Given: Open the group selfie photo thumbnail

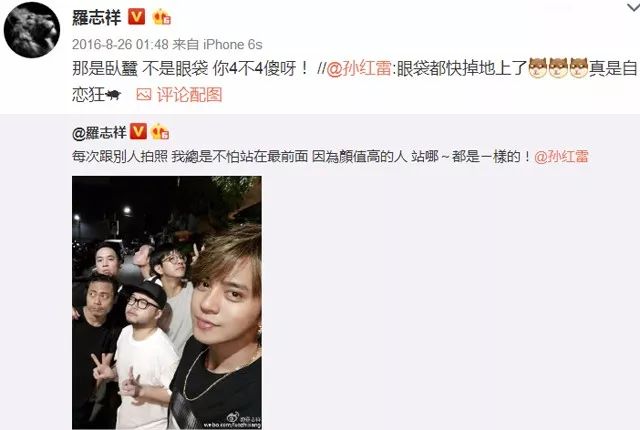Looking at the screenshot, I should [x=167, y=302].
